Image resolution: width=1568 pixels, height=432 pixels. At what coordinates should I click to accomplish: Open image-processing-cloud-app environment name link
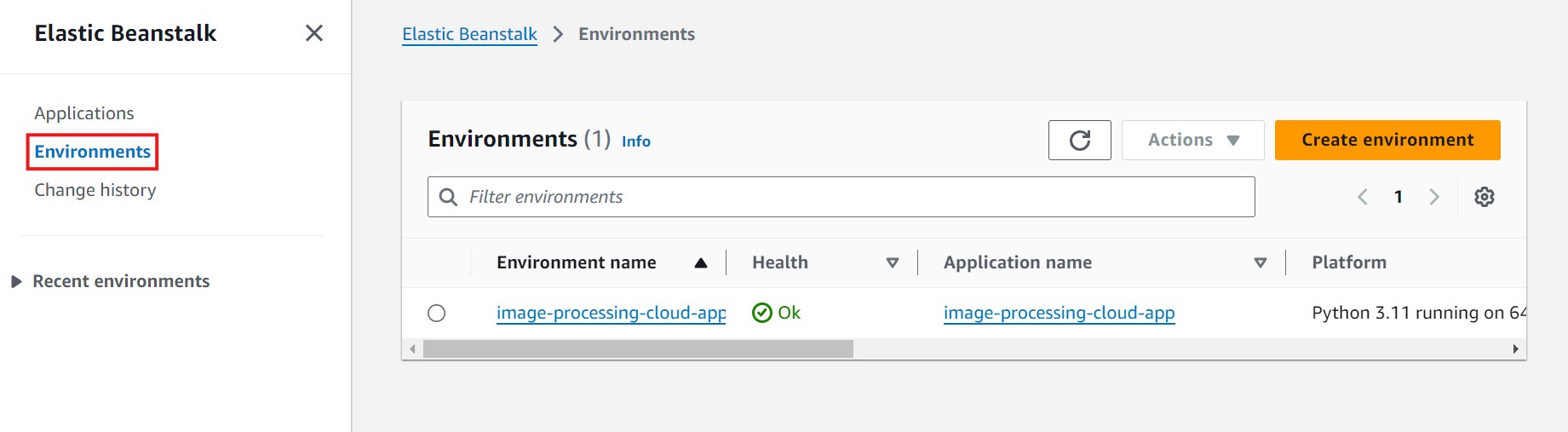(x=611, y=313)
